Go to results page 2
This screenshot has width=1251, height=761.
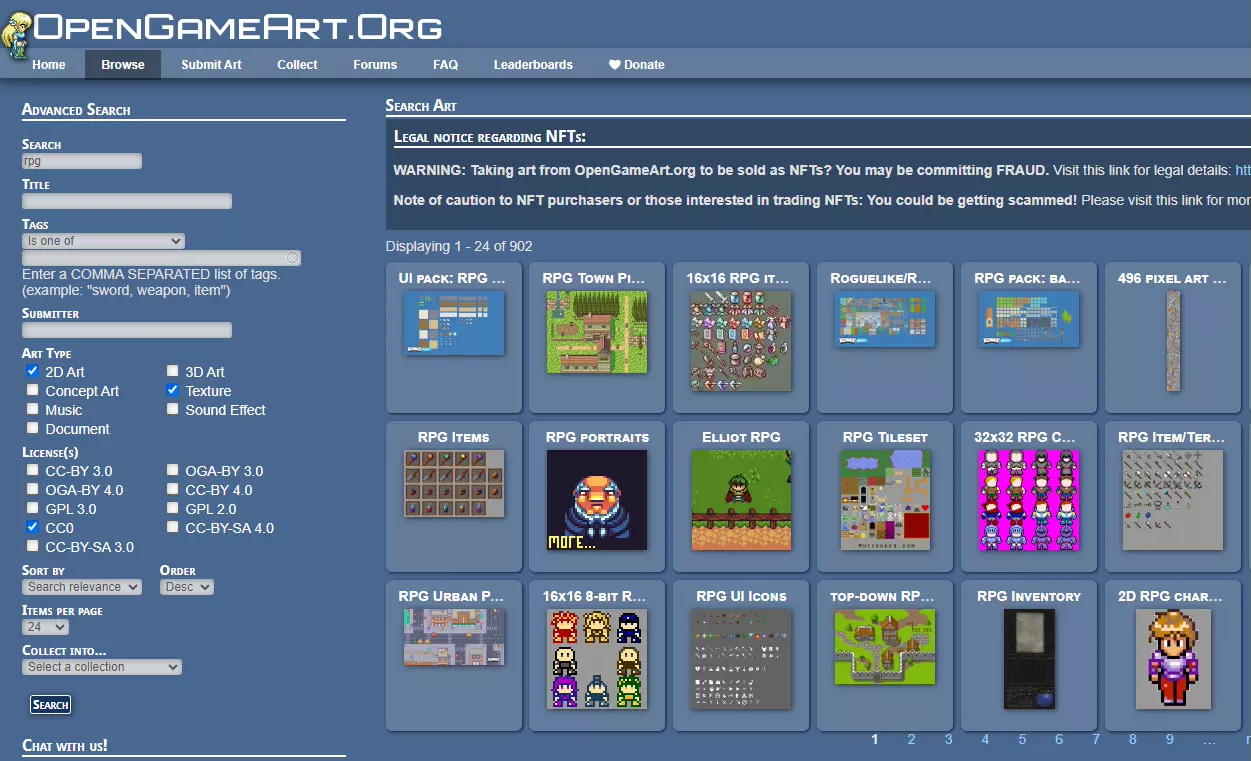tap(911, 740)
